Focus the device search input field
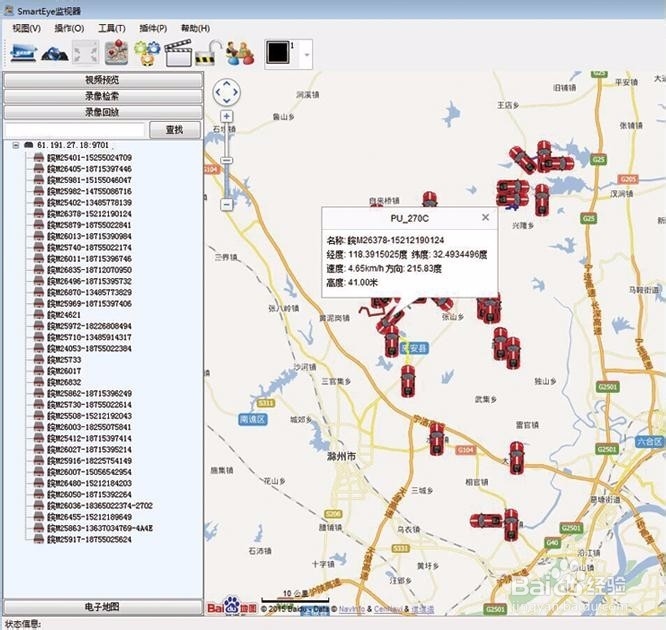Viewport: 666px width, 630px height. pos(74,130)
